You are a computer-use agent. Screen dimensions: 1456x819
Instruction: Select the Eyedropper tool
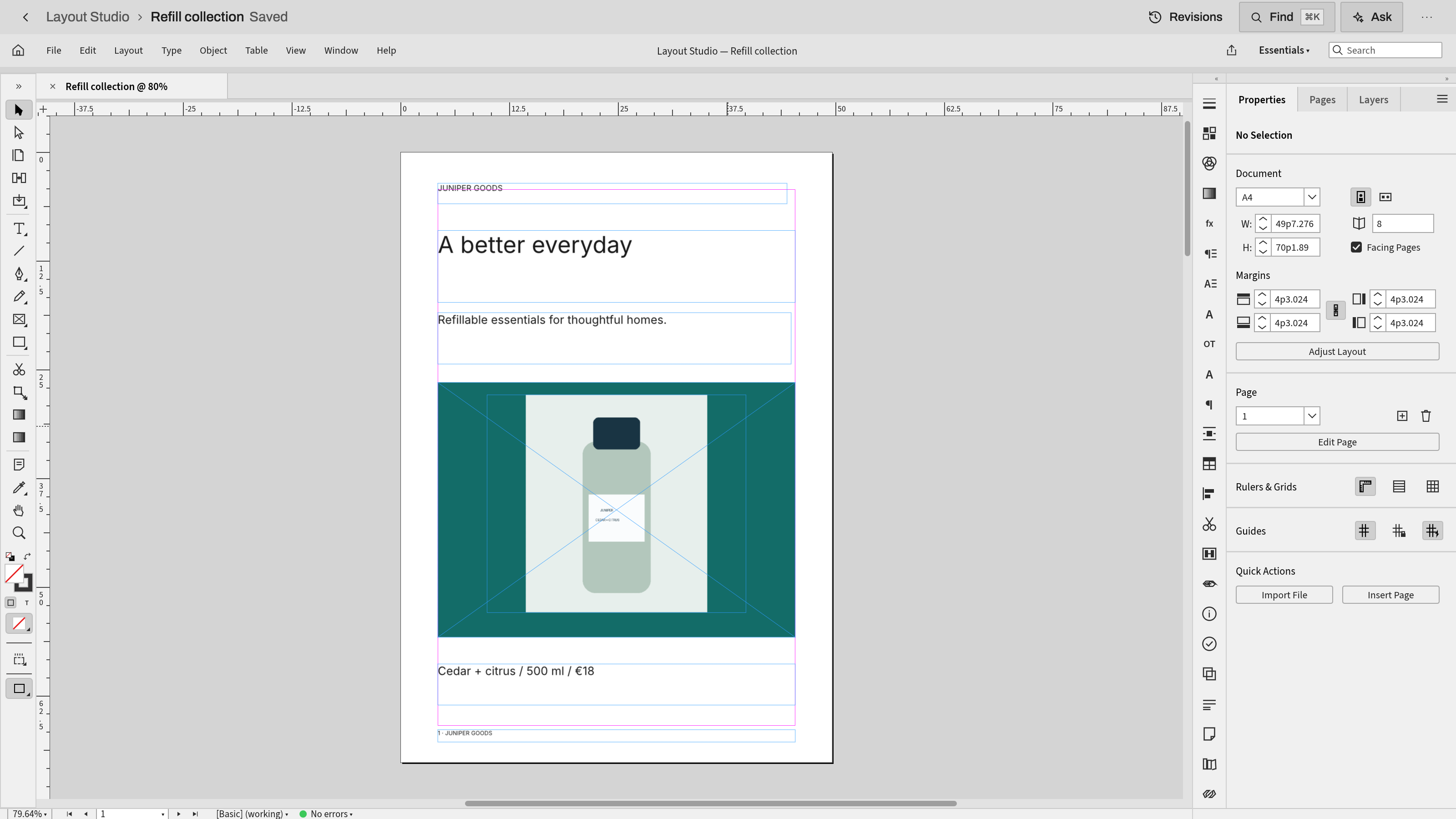[19, 488]
